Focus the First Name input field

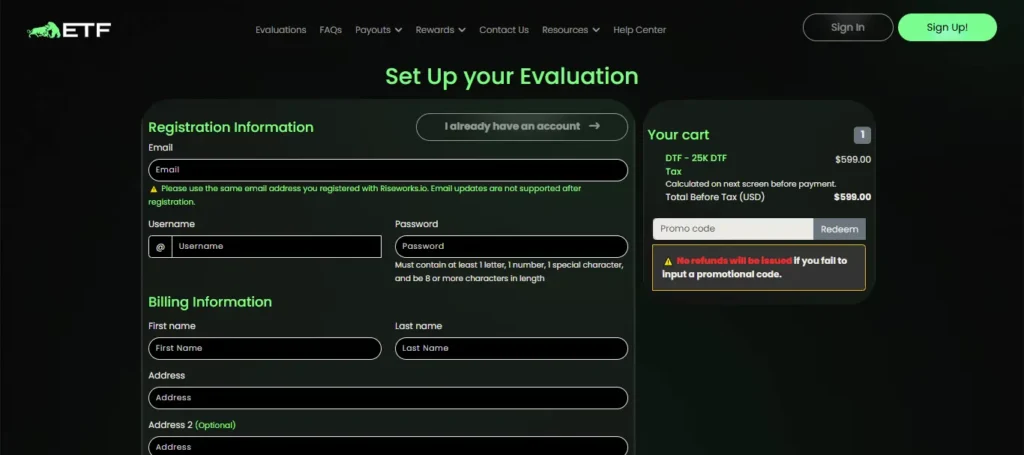pos(264,349)
